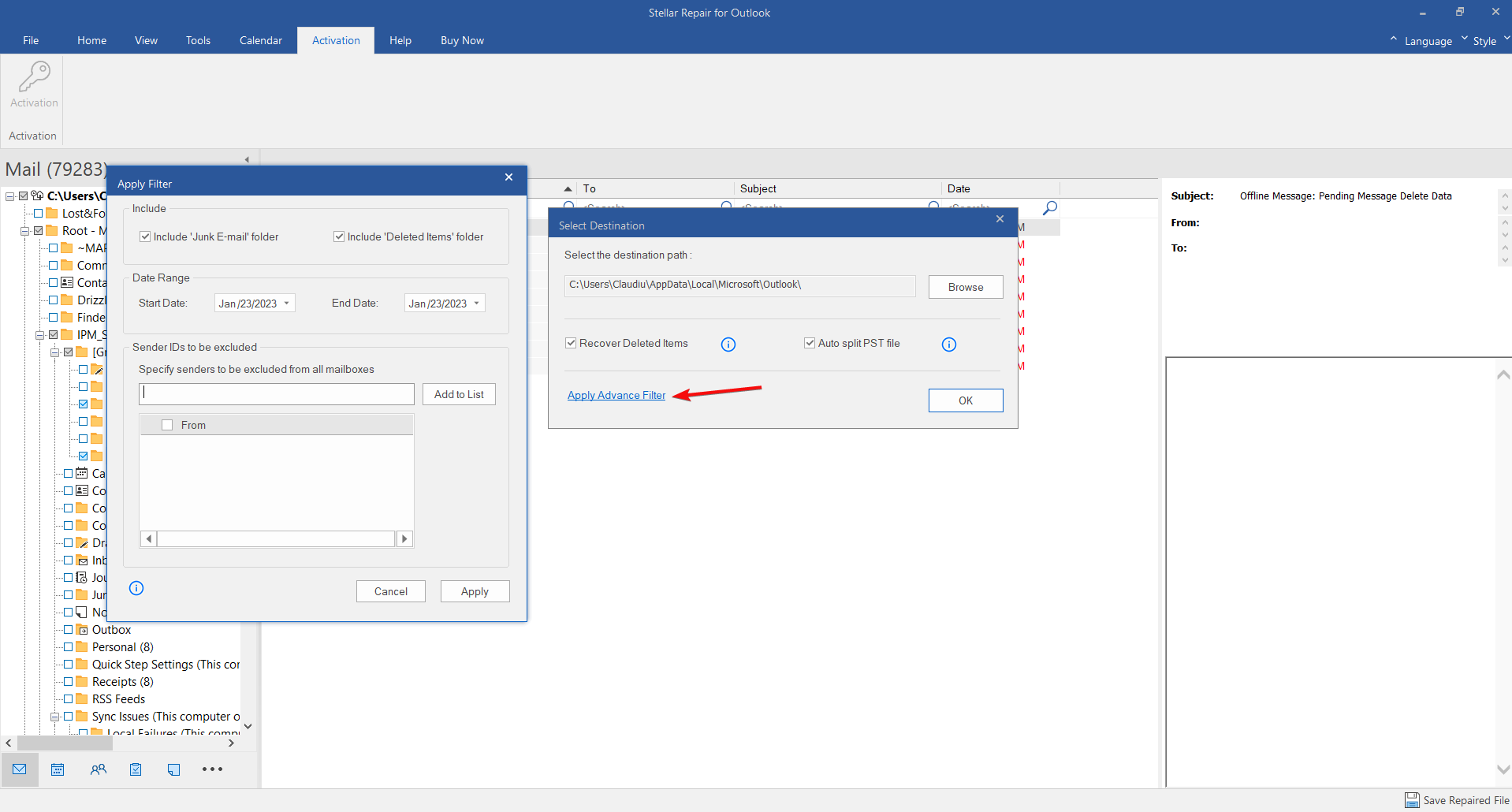The image size is (1512, 812).
Task: Collapse the Root - M tree node
Action: coord(24,231)
